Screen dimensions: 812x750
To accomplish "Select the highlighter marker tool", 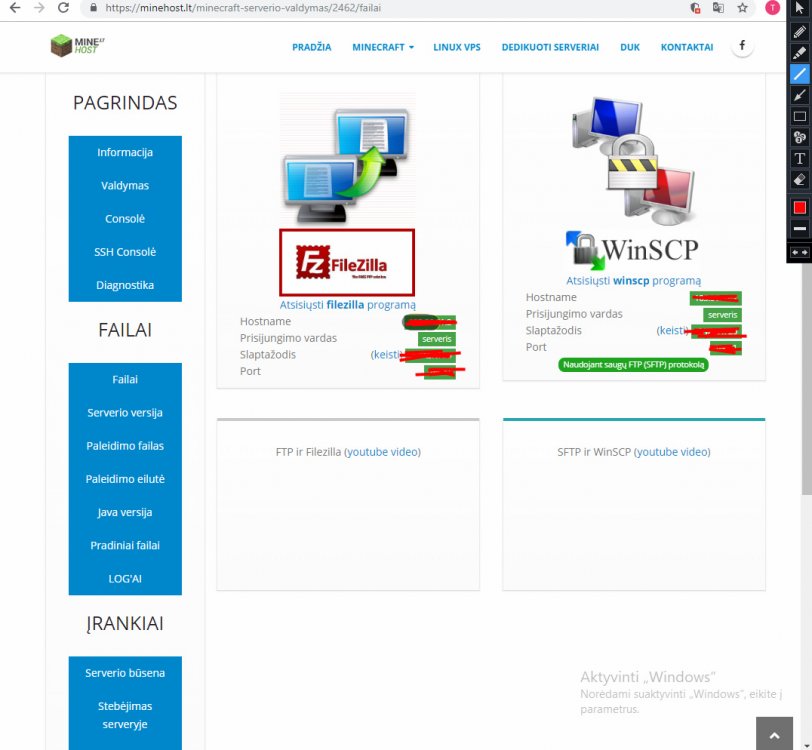I will click(x=800, y=52).
